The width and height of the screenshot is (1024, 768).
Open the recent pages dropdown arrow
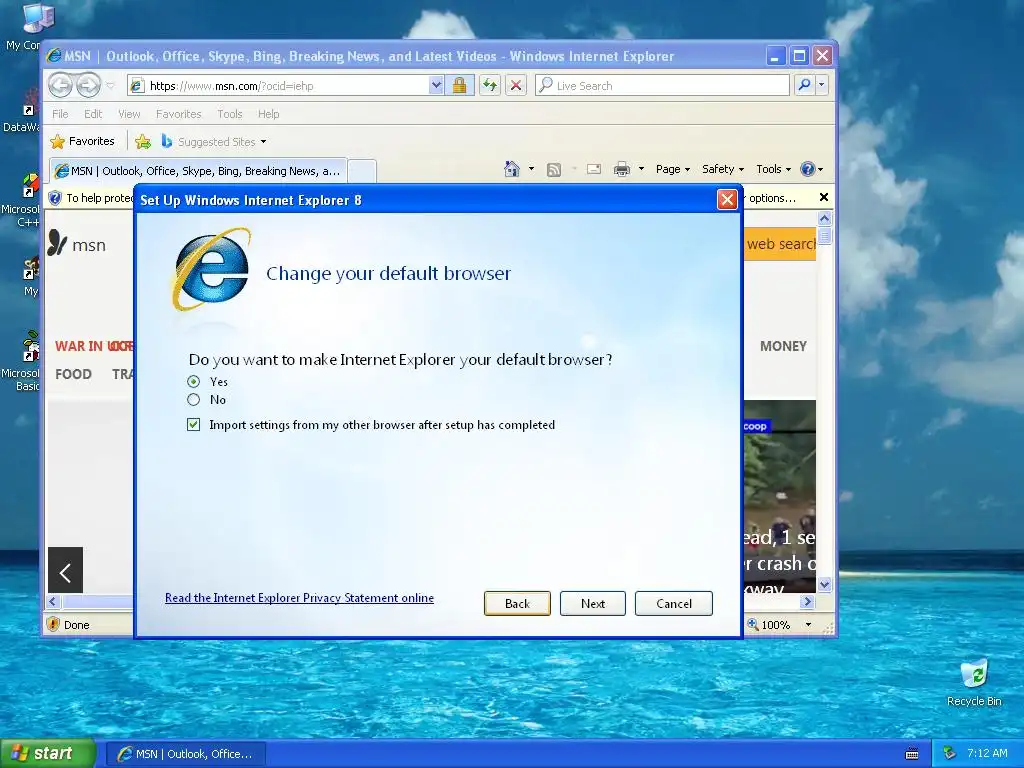pyautogui.click(x=110, y=86)
